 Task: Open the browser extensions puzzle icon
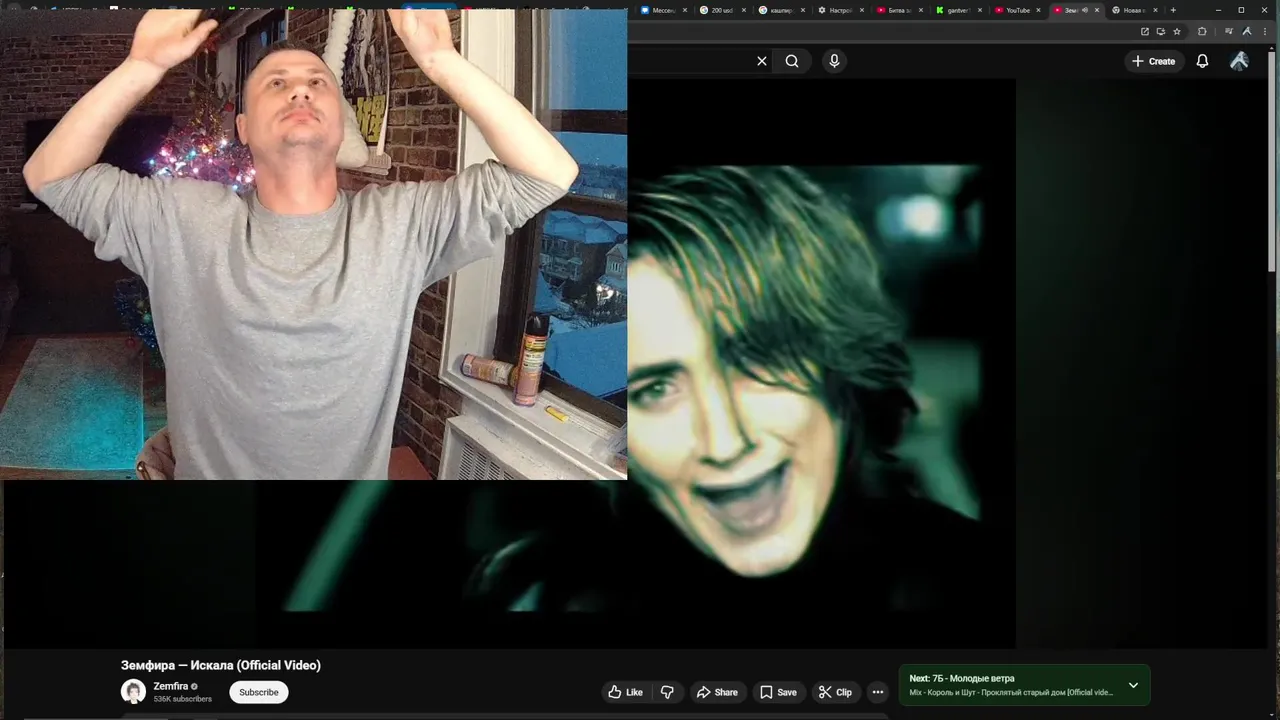(1202, 31)
